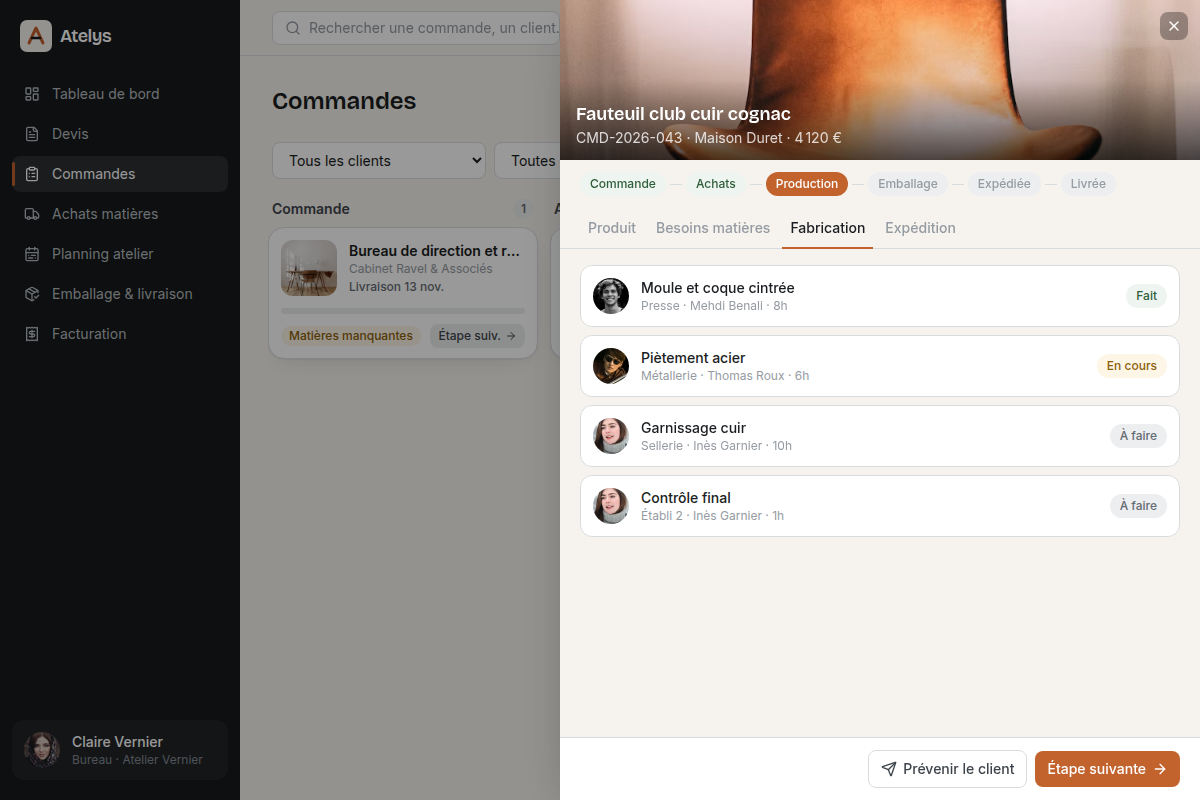The image size is (1200, 800).
Task: Click the Emballage package icon
Action: tap(32, 294)
